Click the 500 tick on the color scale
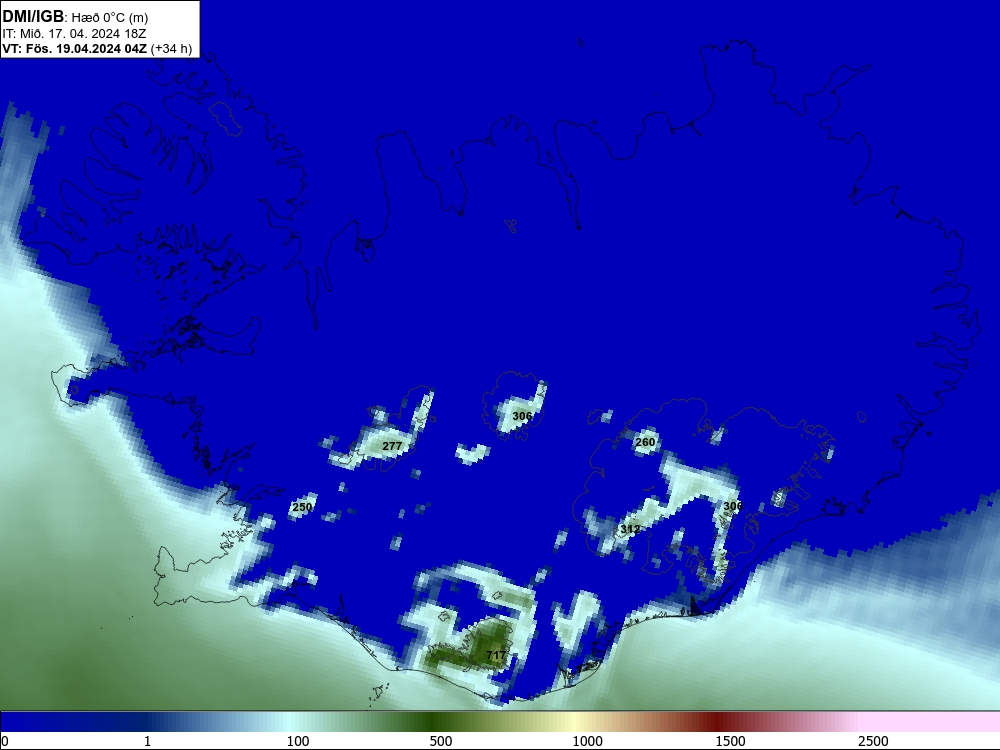1000x750 pixels. [x=441, y=741]
